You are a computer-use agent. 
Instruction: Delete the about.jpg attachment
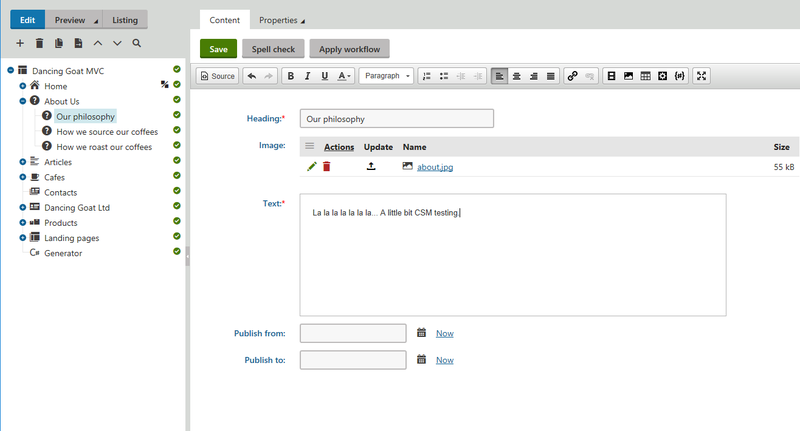coord(327,166)
